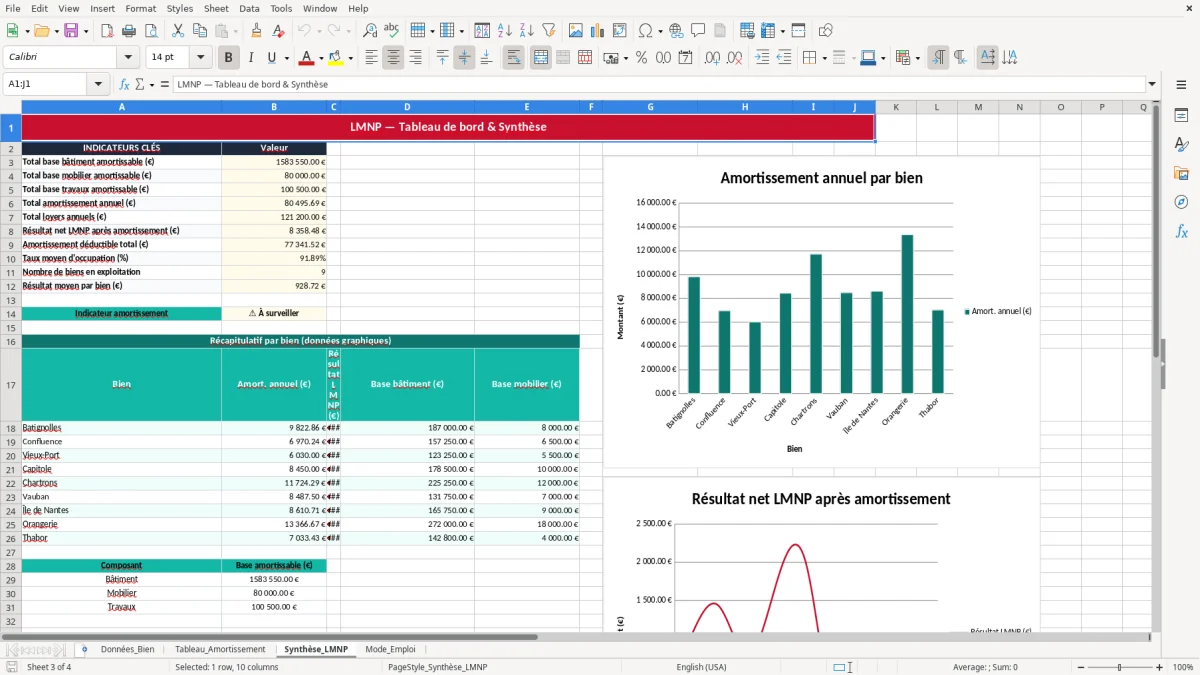Toggle Italic formatting
1200x675 pixels.
click(x=251, y=58)
